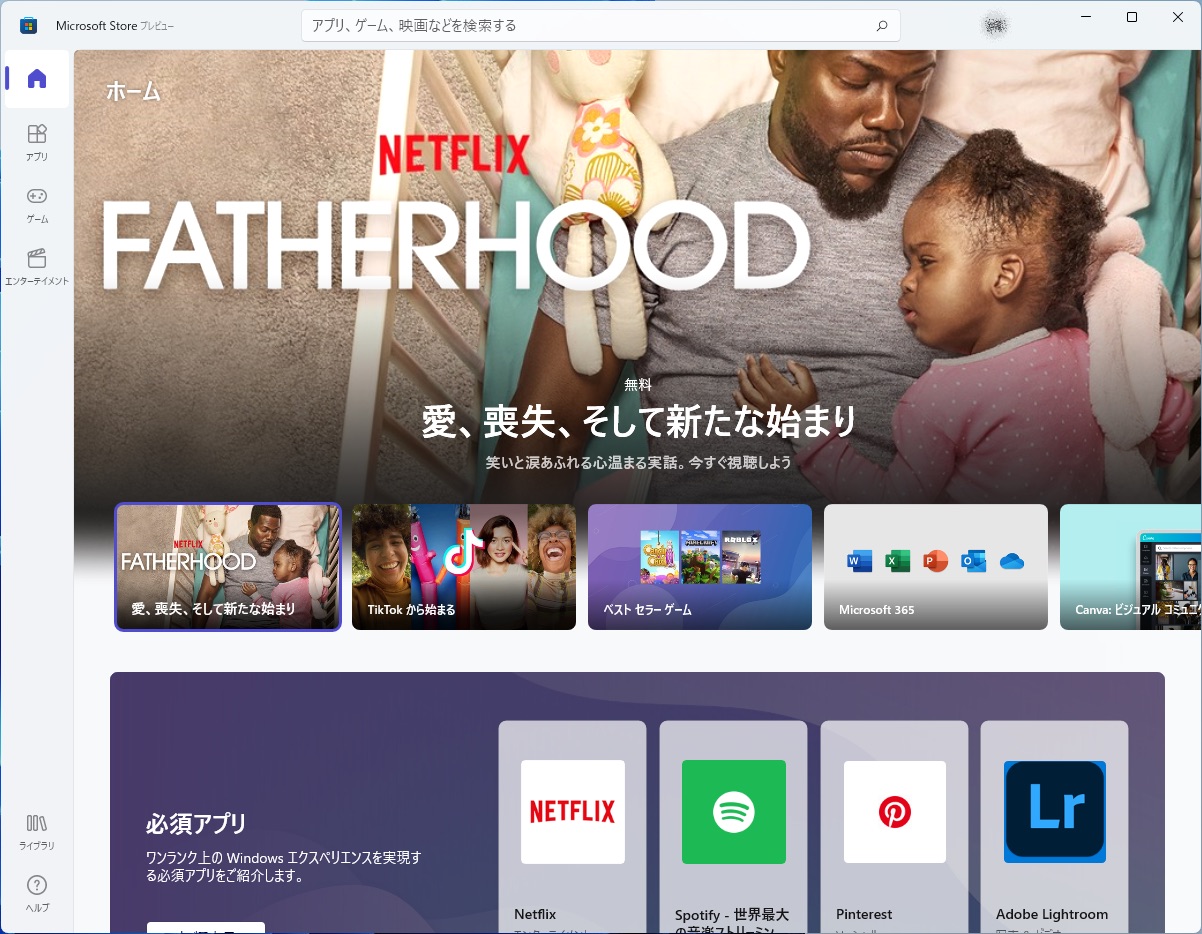The image size is (1202, 934).
Task: Click the Microsoft Store logo icon
Action: click(29, 25)
